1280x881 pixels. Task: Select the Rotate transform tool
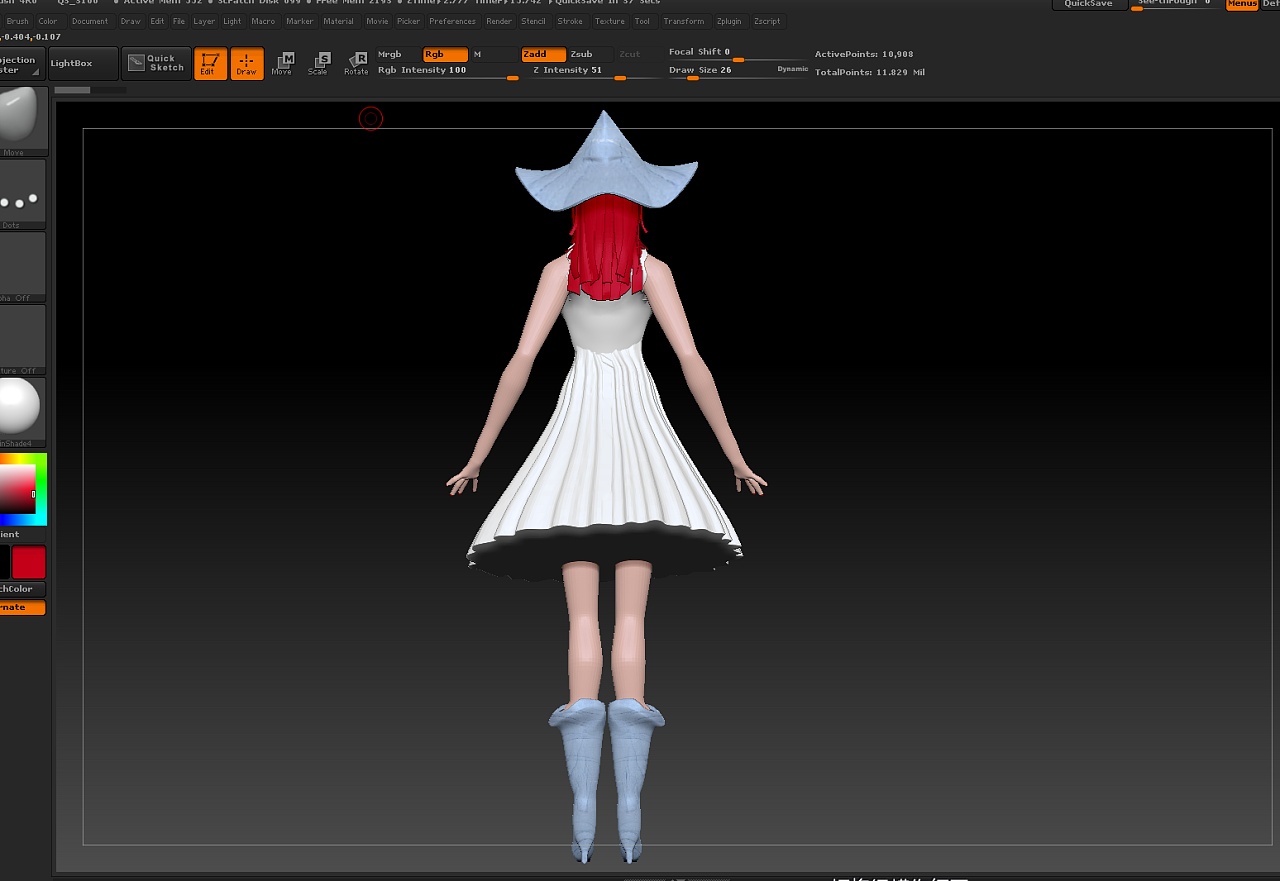pos(356,64)
